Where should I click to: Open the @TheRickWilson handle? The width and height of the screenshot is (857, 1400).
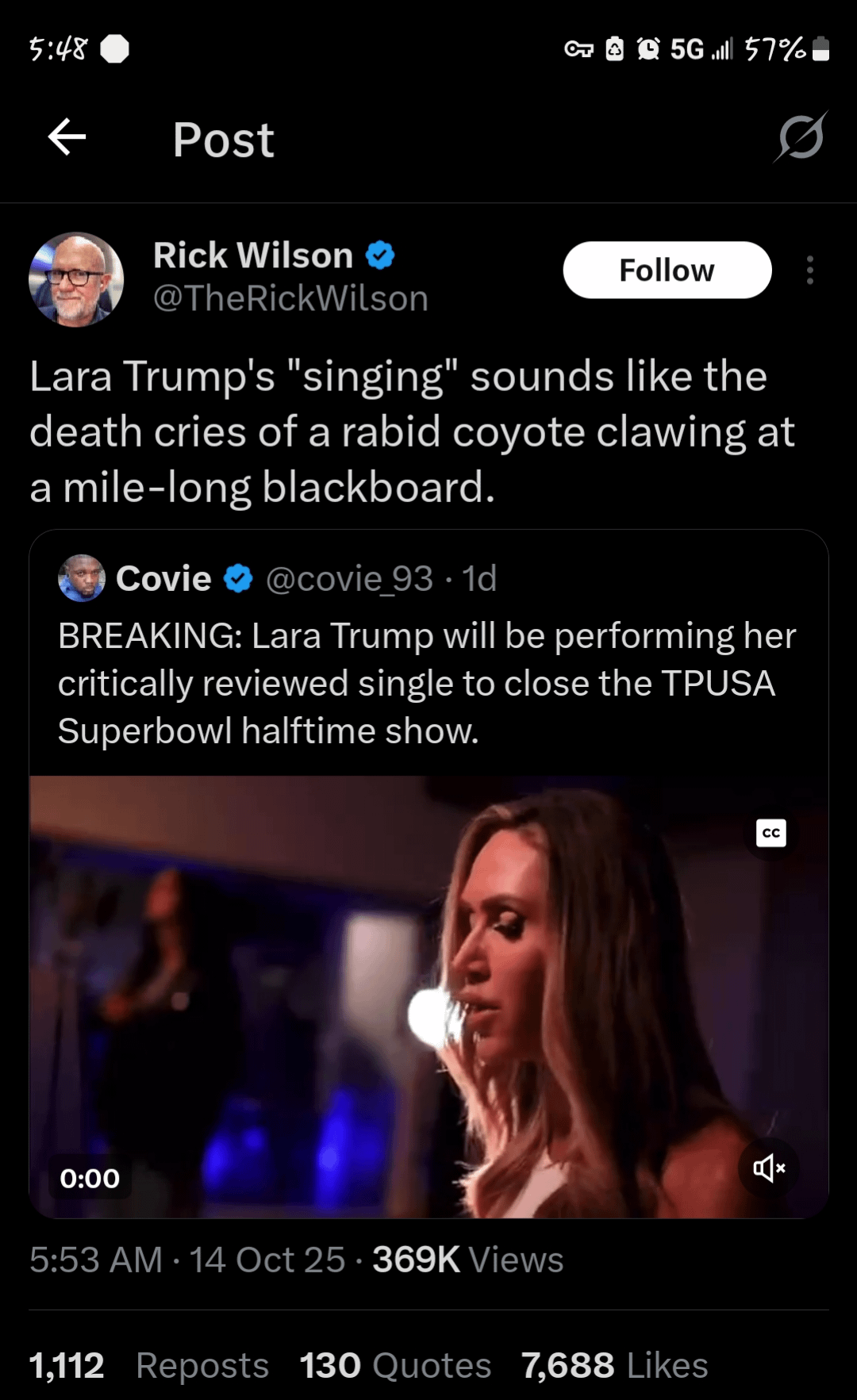[x=290, y=299]
